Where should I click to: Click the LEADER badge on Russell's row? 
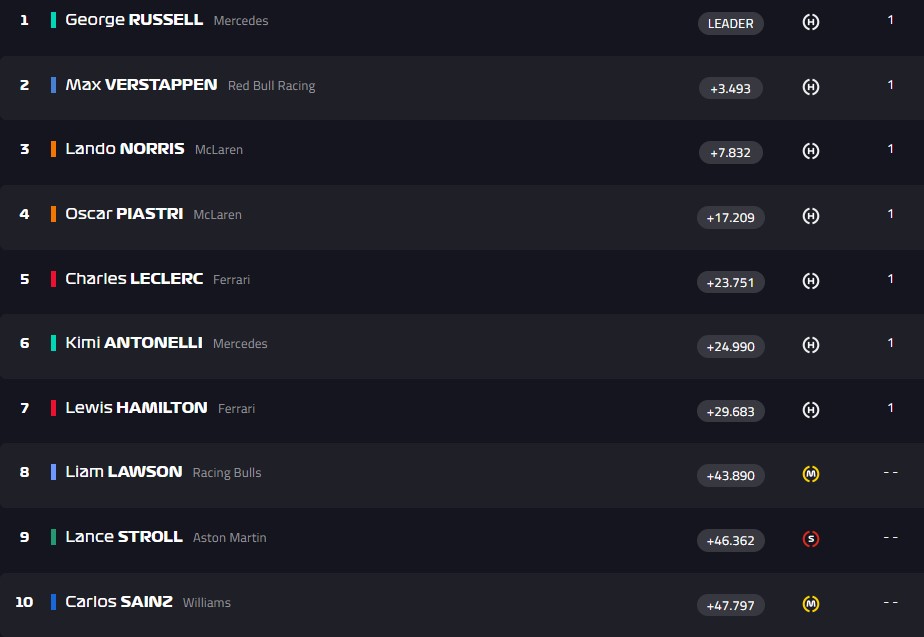730,23
